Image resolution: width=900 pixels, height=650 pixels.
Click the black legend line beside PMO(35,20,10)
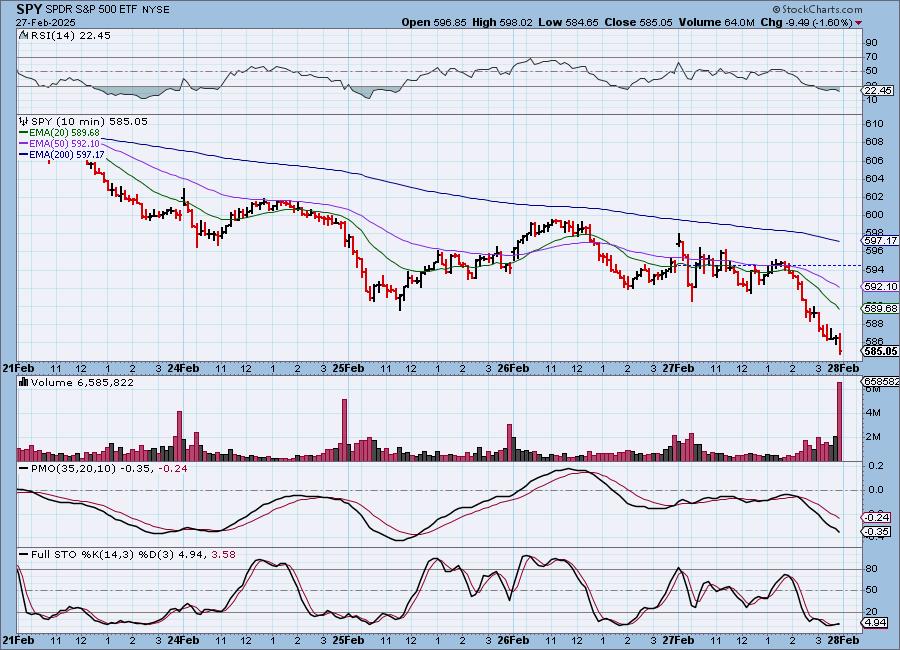click(24, 469)
